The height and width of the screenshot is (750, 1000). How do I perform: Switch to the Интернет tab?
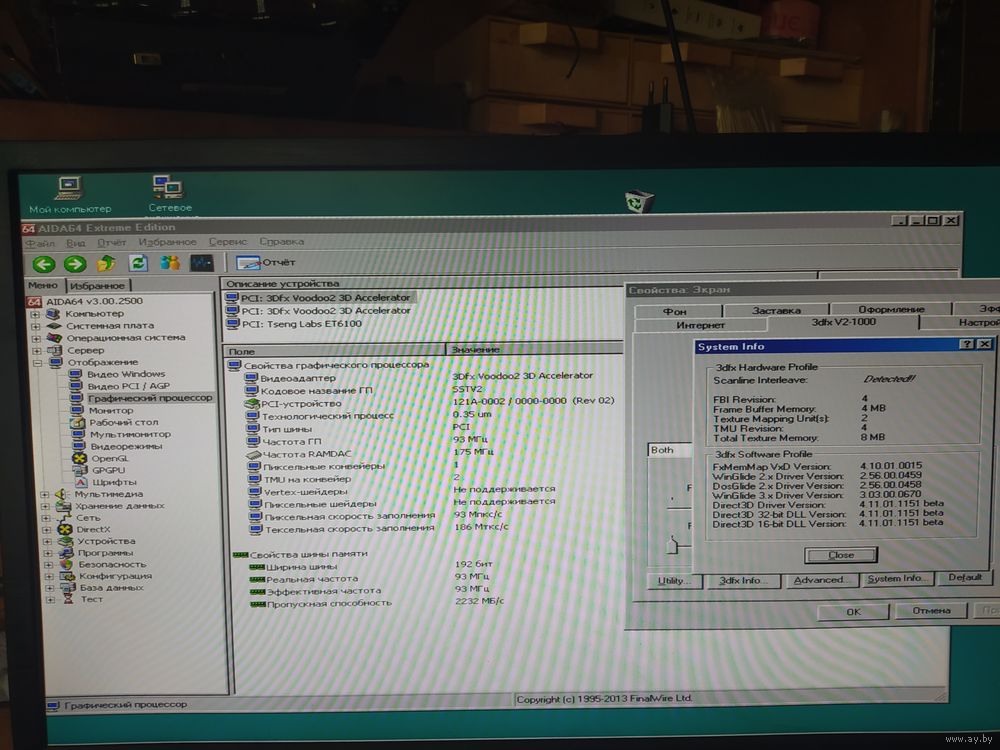(700, 325)
